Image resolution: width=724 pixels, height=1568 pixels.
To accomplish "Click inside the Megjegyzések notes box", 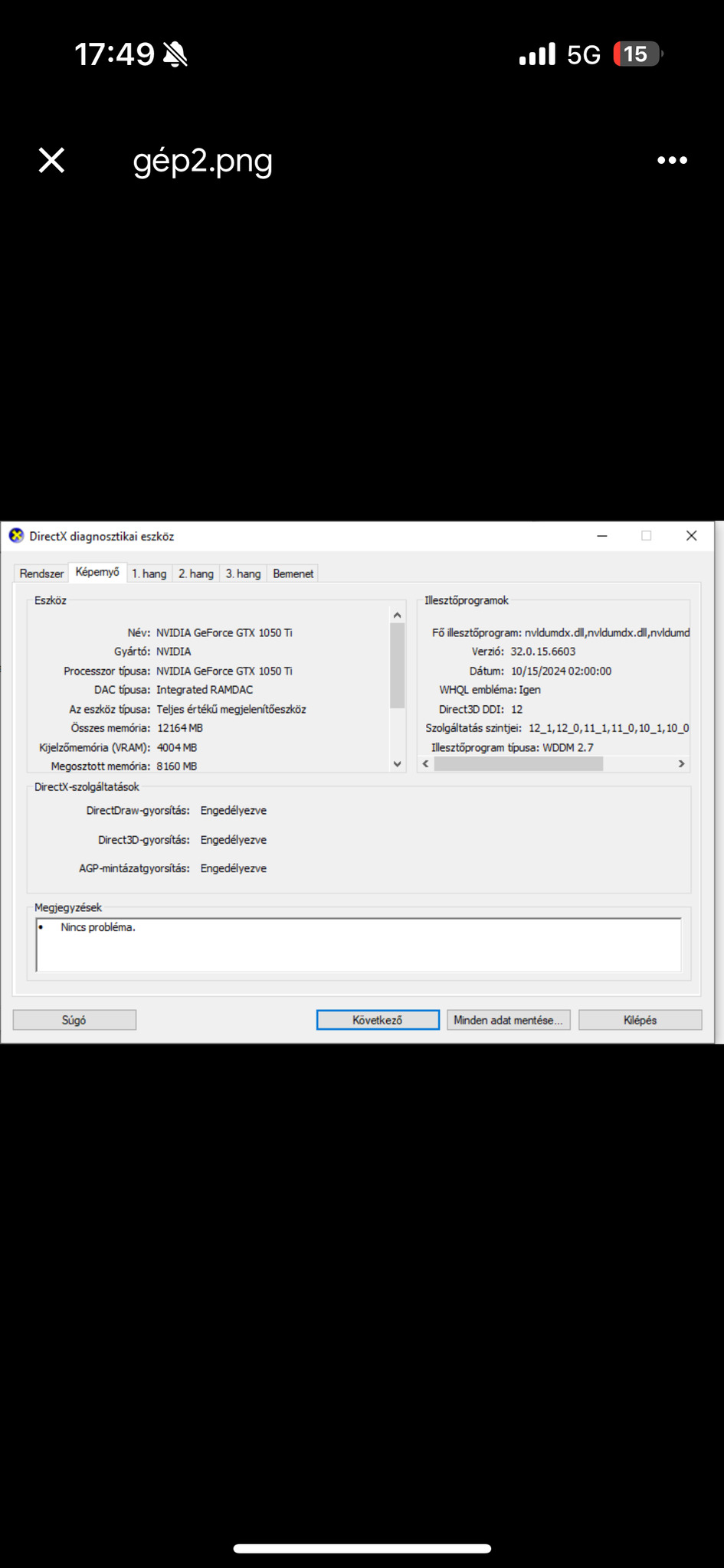I will 359,945.
